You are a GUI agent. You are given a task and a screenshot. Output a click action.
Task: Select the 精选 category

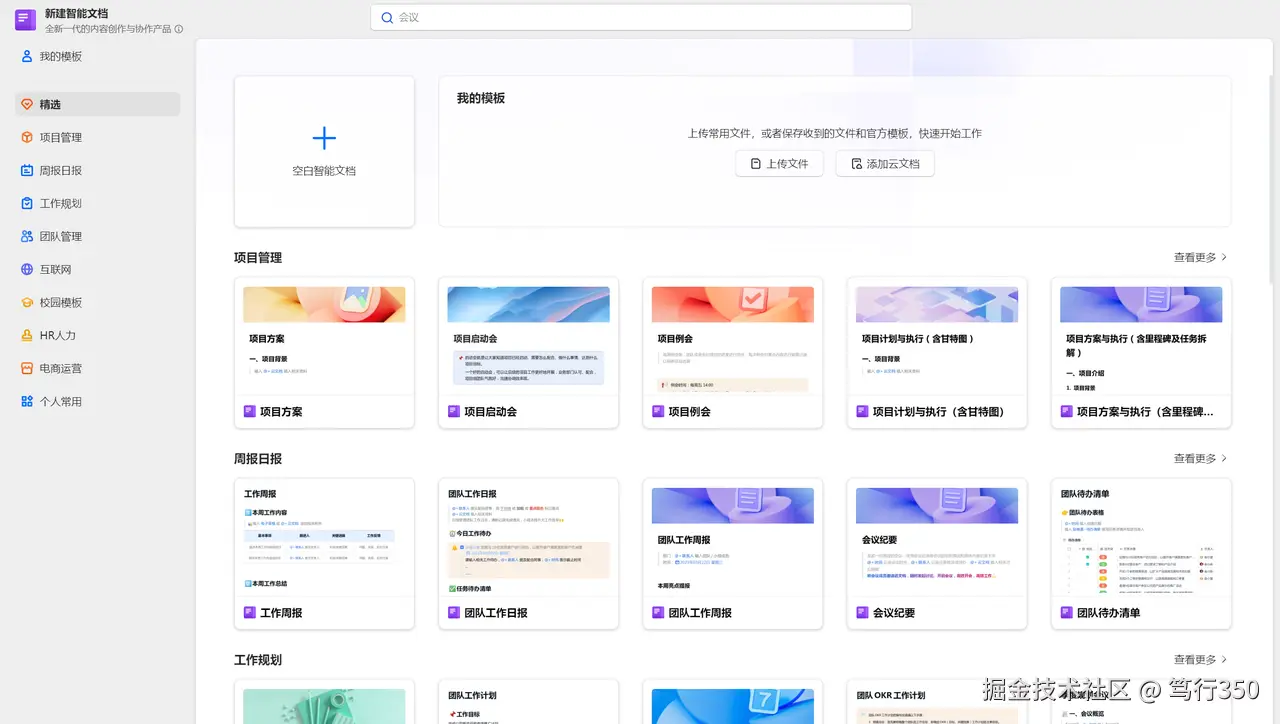tap(97, 104)
